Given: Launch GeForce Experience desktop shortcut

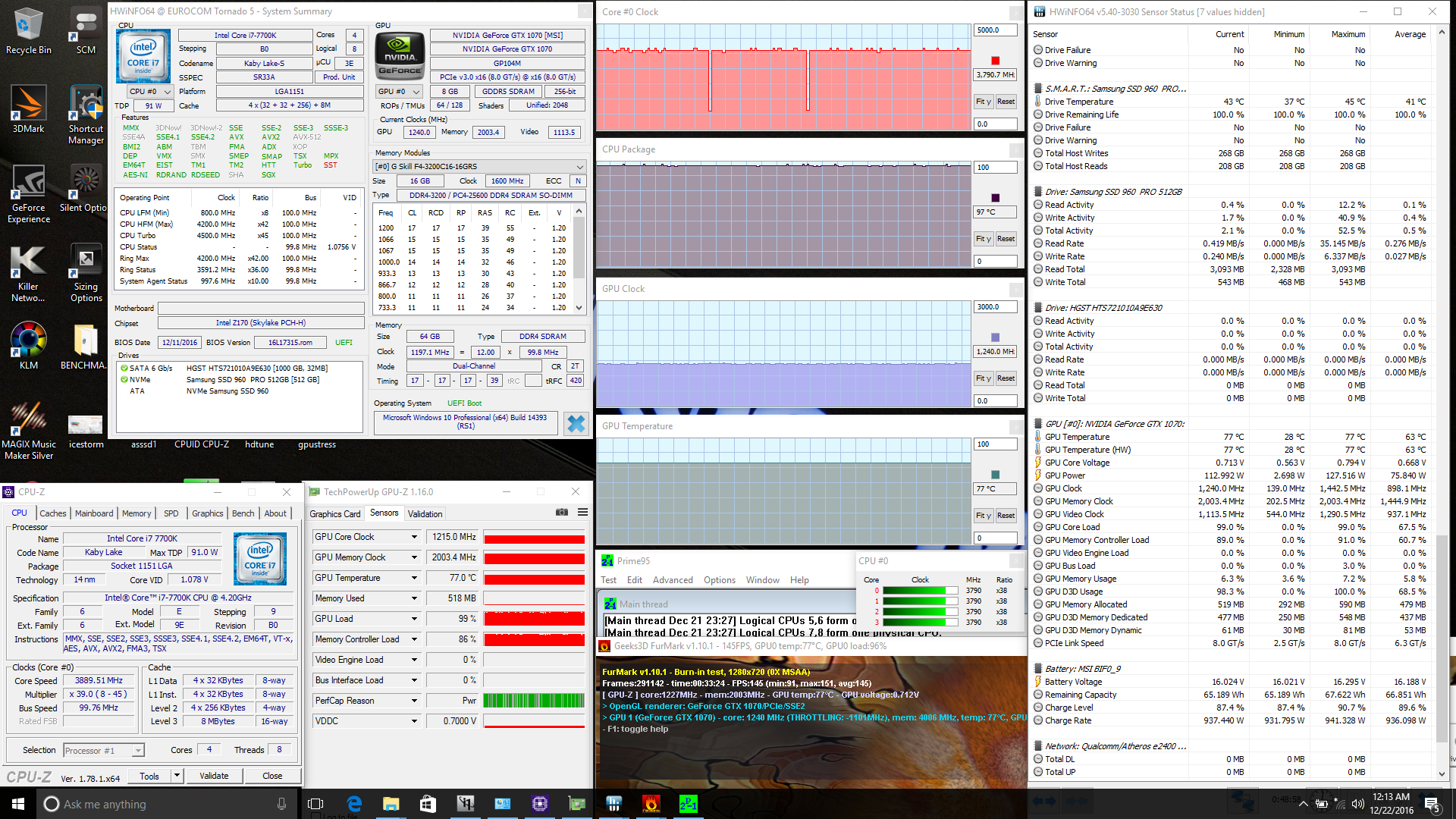Looking at the screenshot, I should (28, 194).
